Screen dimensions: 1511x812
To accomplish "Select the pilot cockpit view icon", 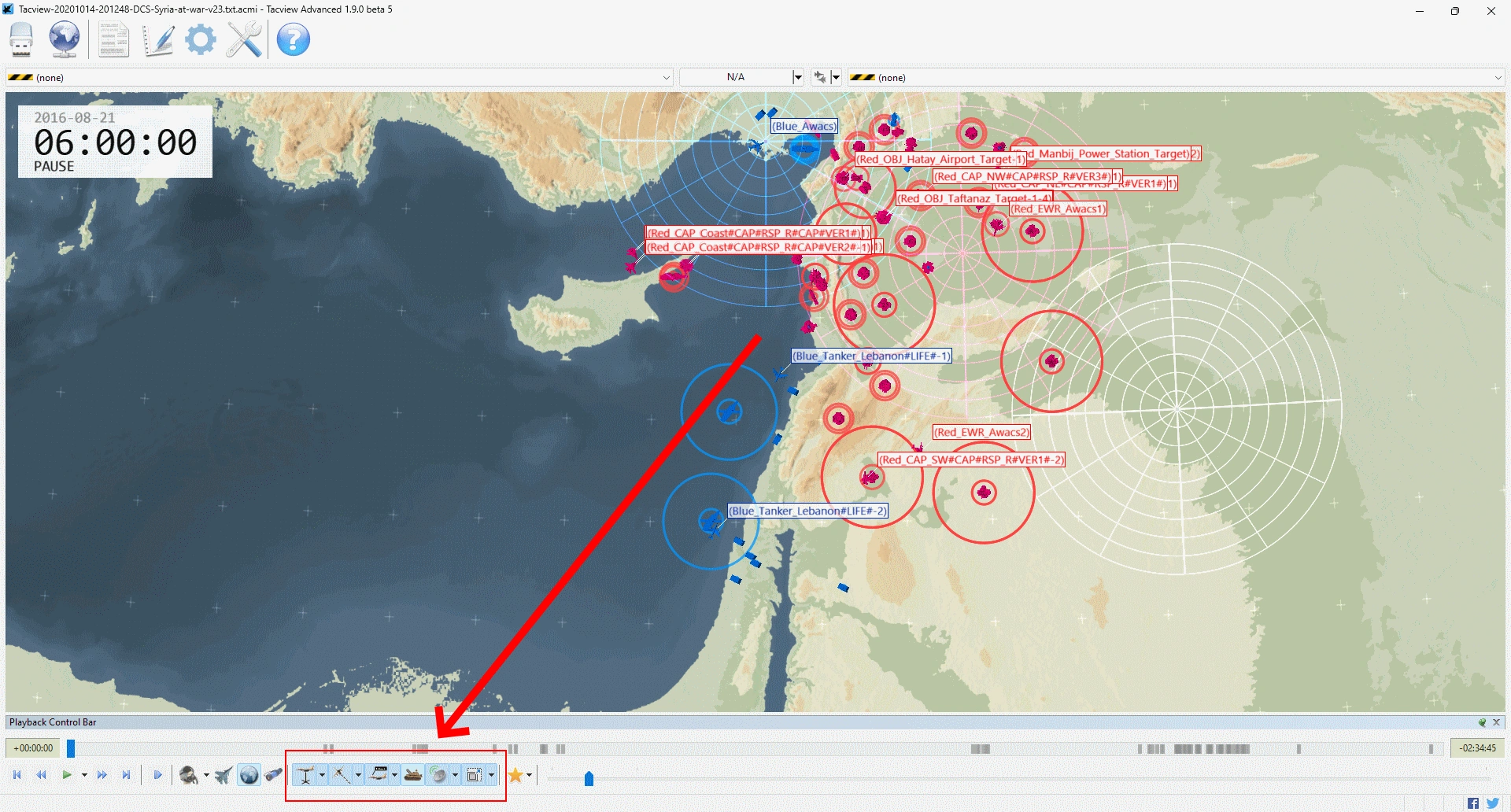I will (188, 775).
